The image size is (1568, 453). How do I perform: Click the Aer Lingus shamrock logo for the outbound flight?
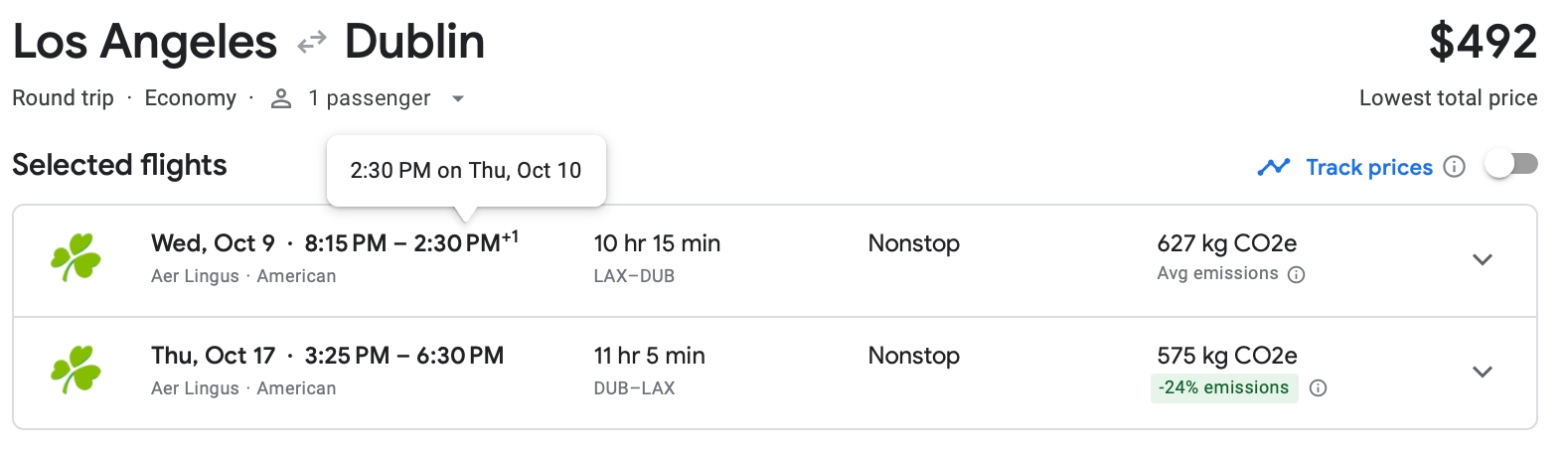(76, 258)
